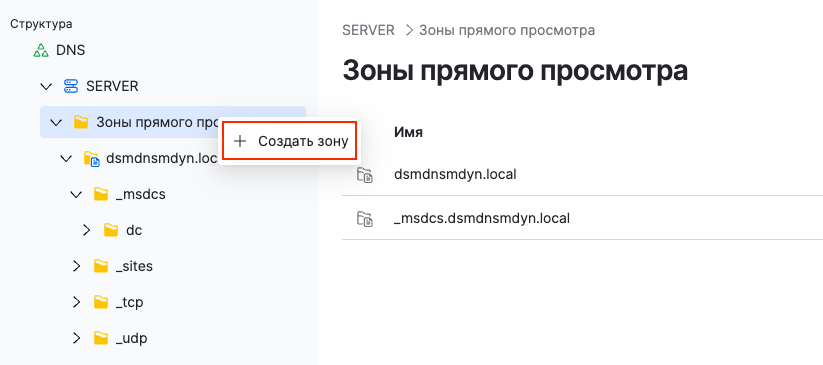Click the _tcp folder icon
Viewport: 823px width, 365px height.
101,302
